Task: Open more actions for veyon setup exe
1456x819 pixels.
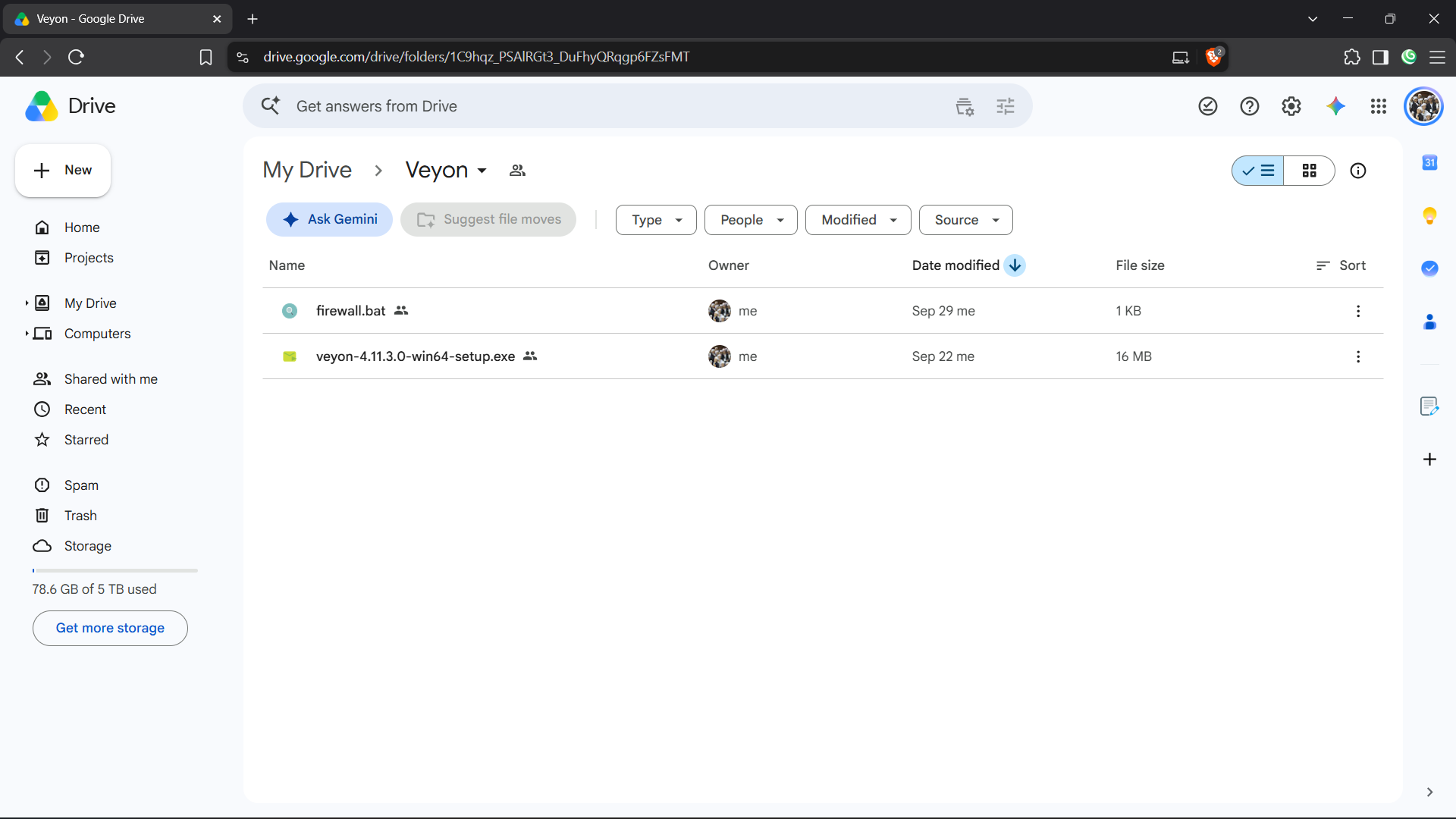Action: [1358, 356]
